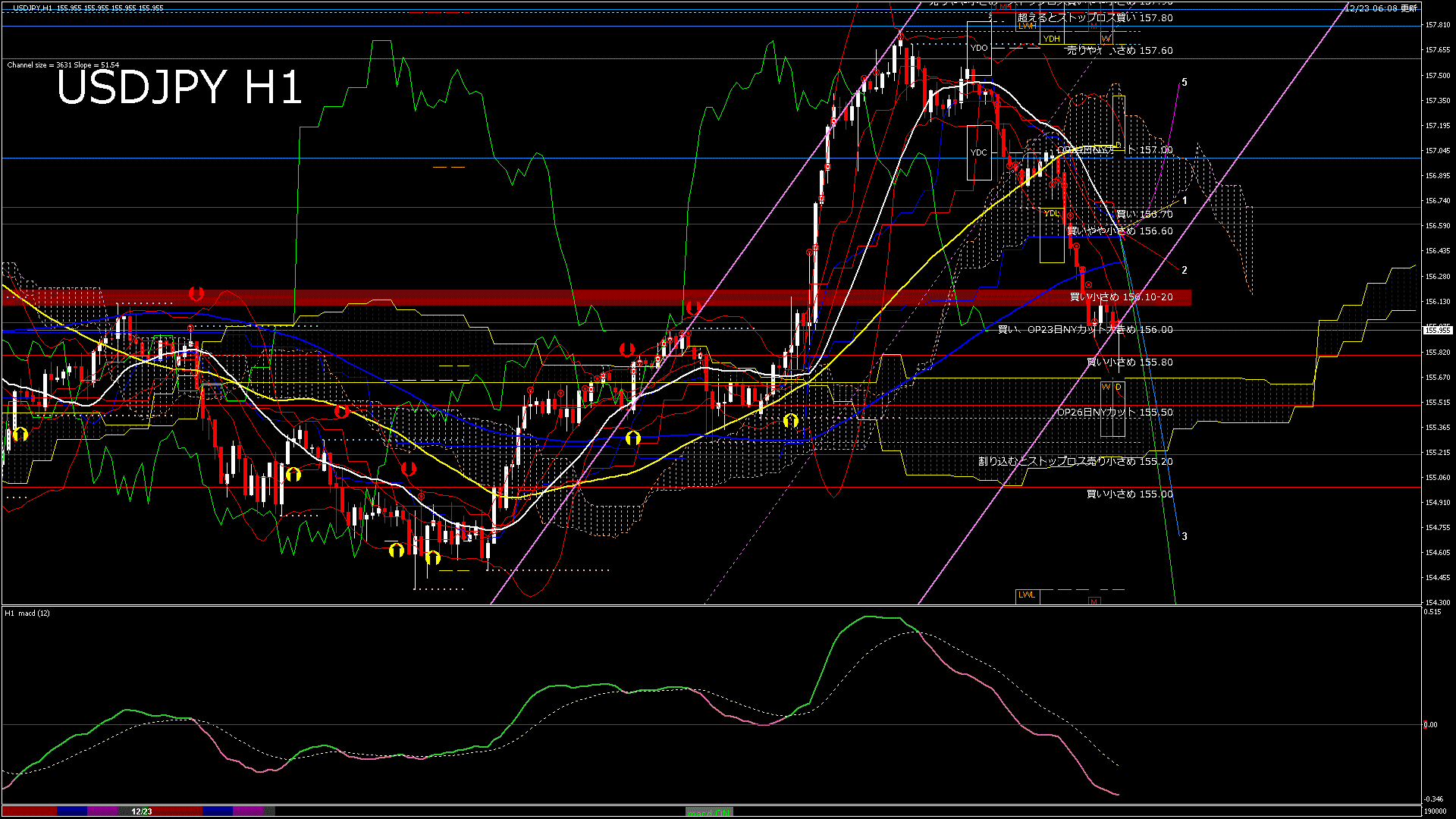
Task: Click the rightmost yellow up-arrow signal
Action: [x=791, y=420]
